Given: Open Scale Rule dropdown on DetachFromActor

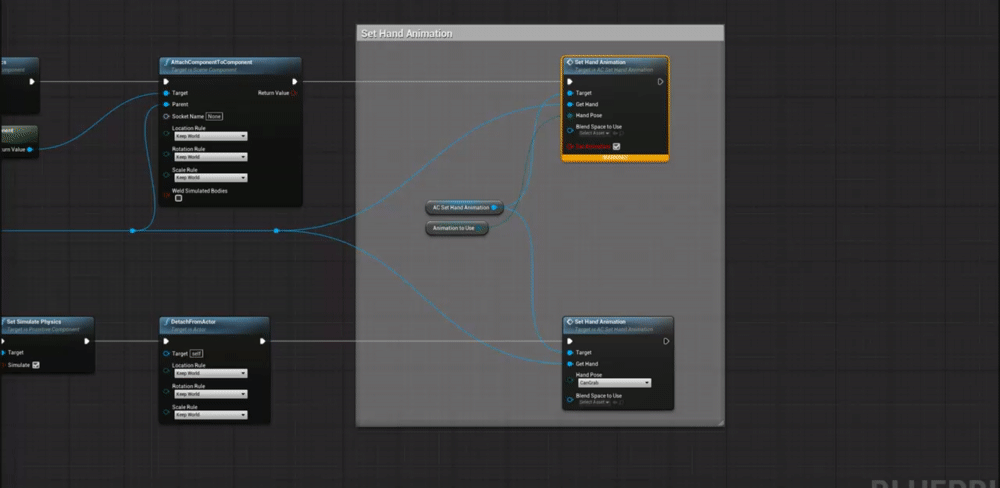Looking at the screenshot, I should (210, 415).
